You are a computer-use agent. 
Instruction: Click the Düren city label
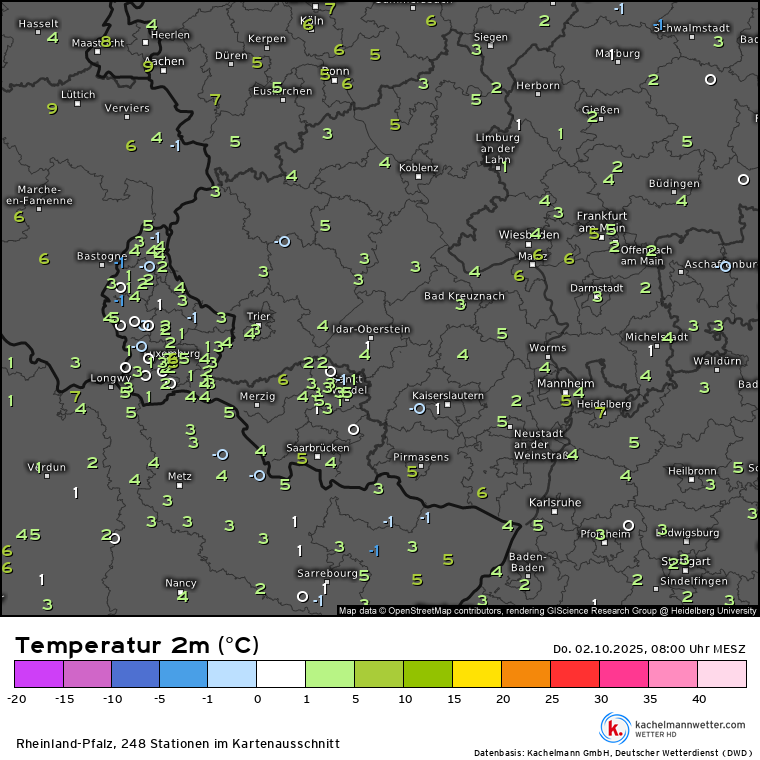pos(231,55)
